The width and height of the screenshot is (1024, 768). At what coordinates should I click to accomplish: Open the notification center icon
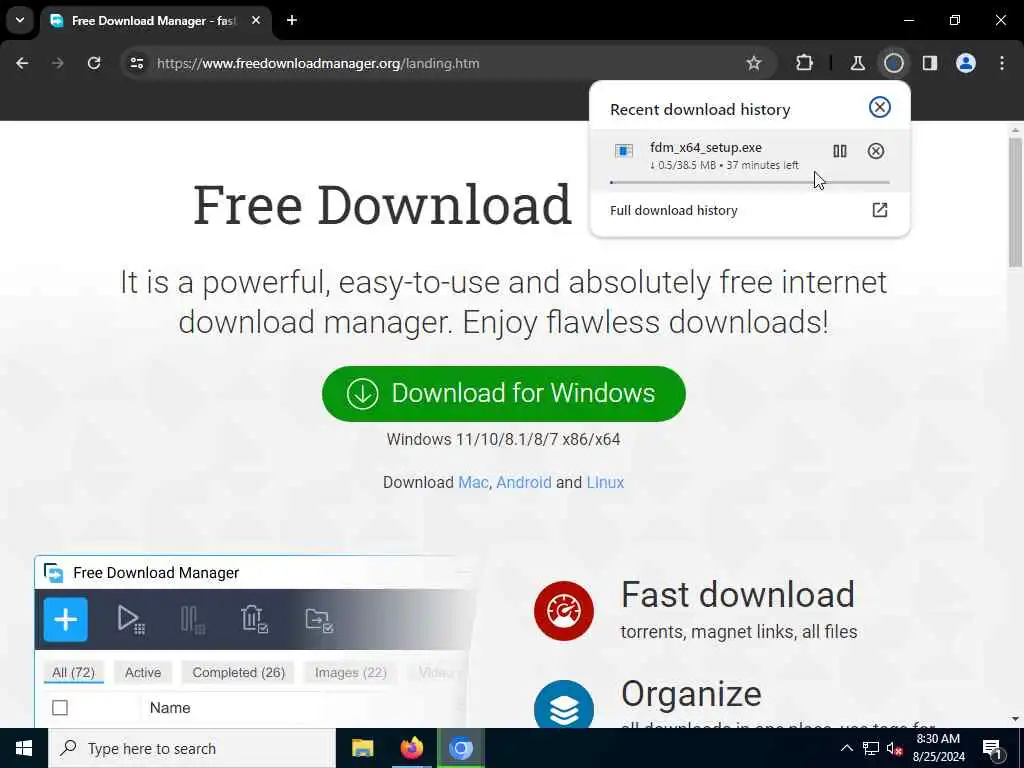pyautogui.click(x=992, y=748)
